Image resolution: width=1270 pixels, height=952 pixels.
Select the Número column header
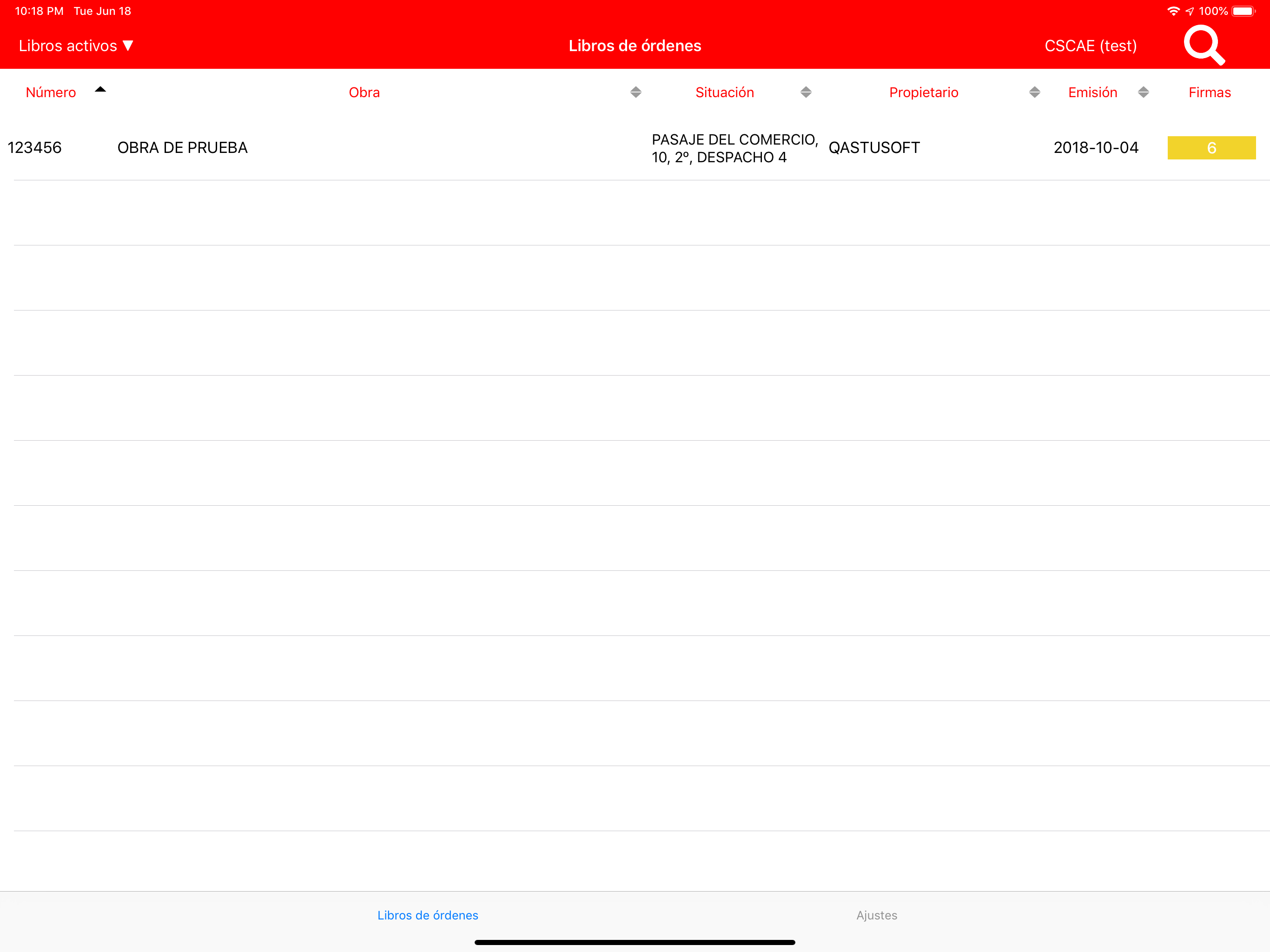[51, 93]
